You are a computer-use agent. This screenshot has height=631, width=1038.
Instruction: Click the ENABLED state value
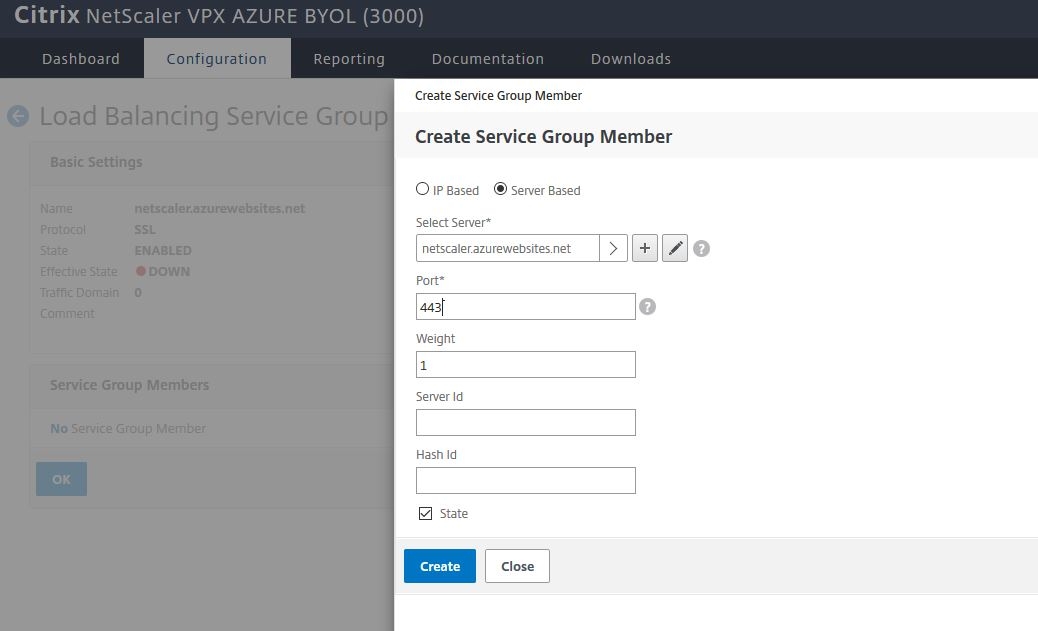[x=163, y=250]
